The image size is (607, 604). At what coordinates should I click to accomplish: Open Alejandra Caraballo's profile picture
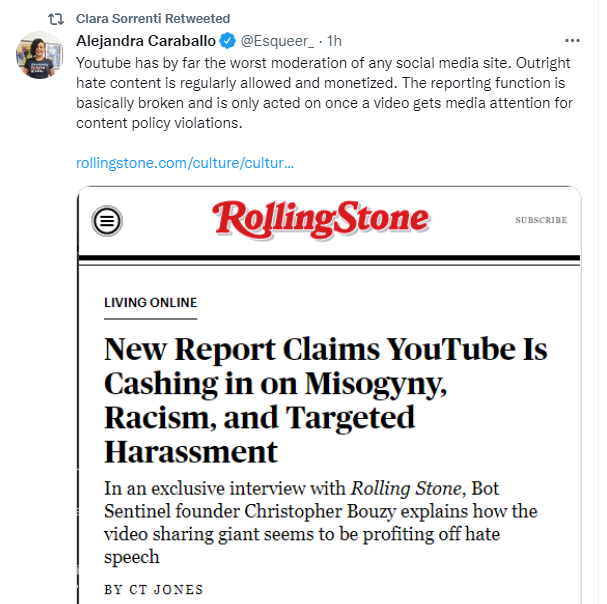click(x=39, y=55)
